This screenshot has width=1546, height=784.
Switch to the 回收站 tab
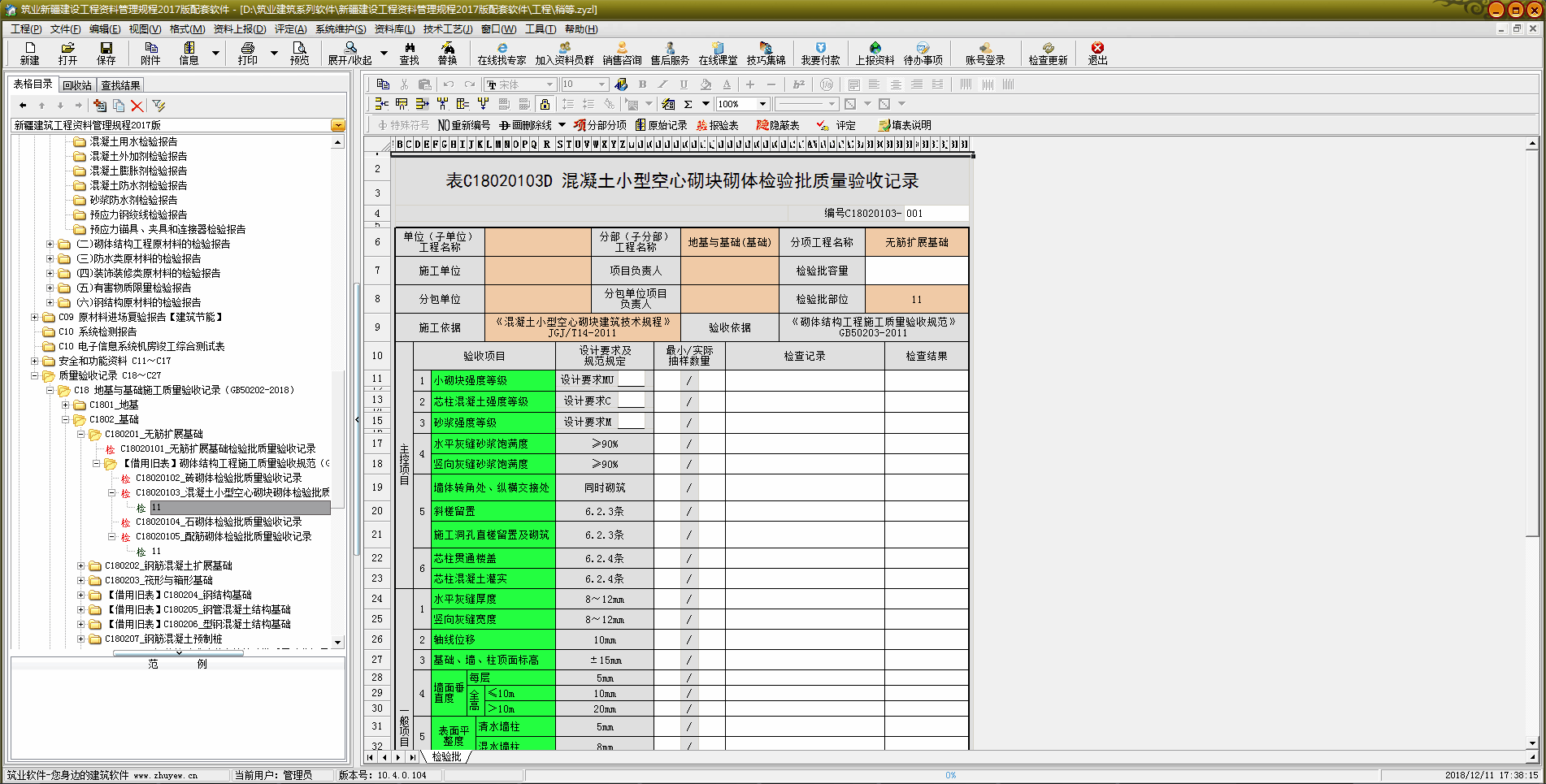[x=77, y=85]
